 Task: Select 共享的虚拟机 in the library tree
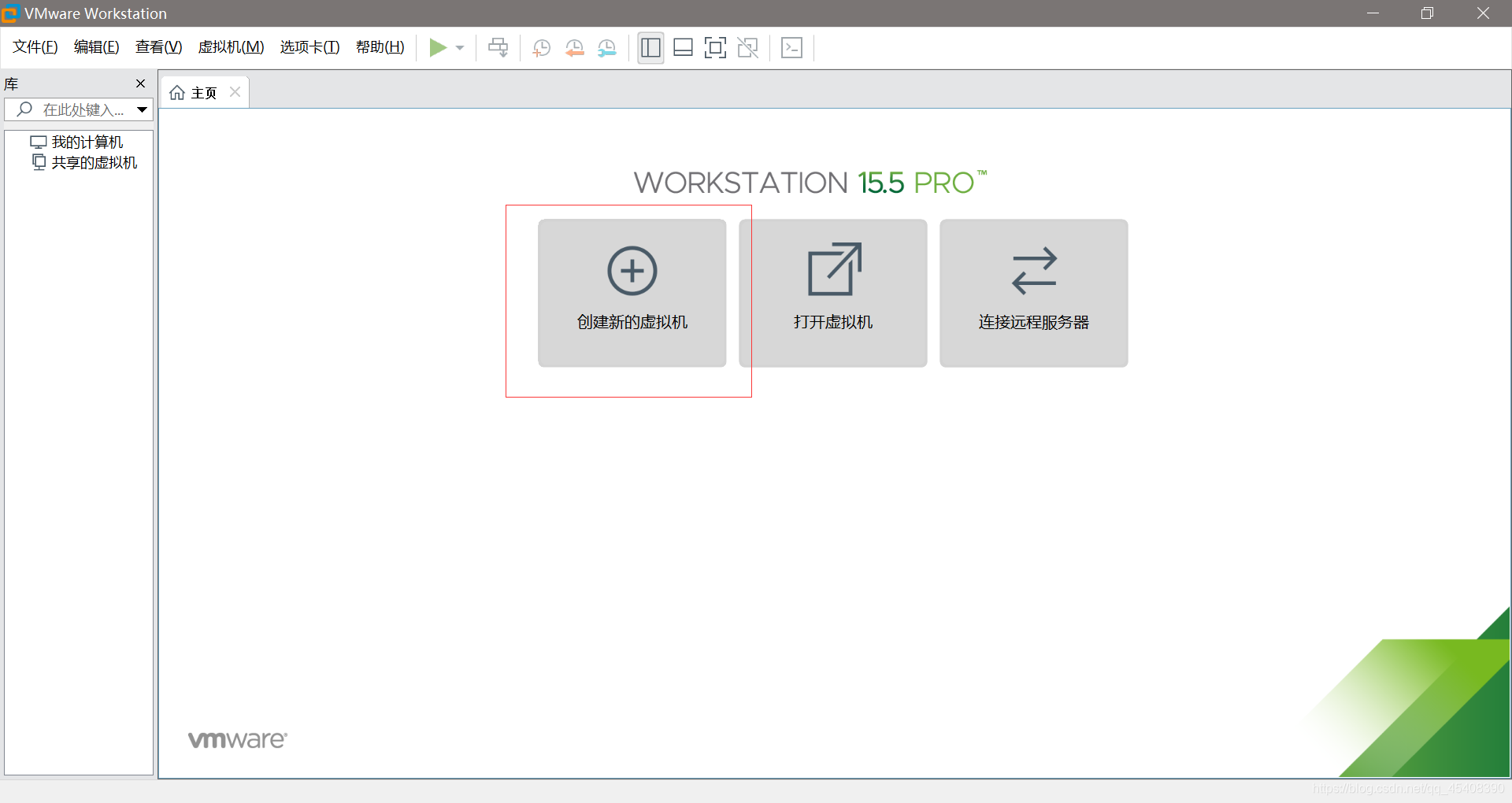[84, 163]
